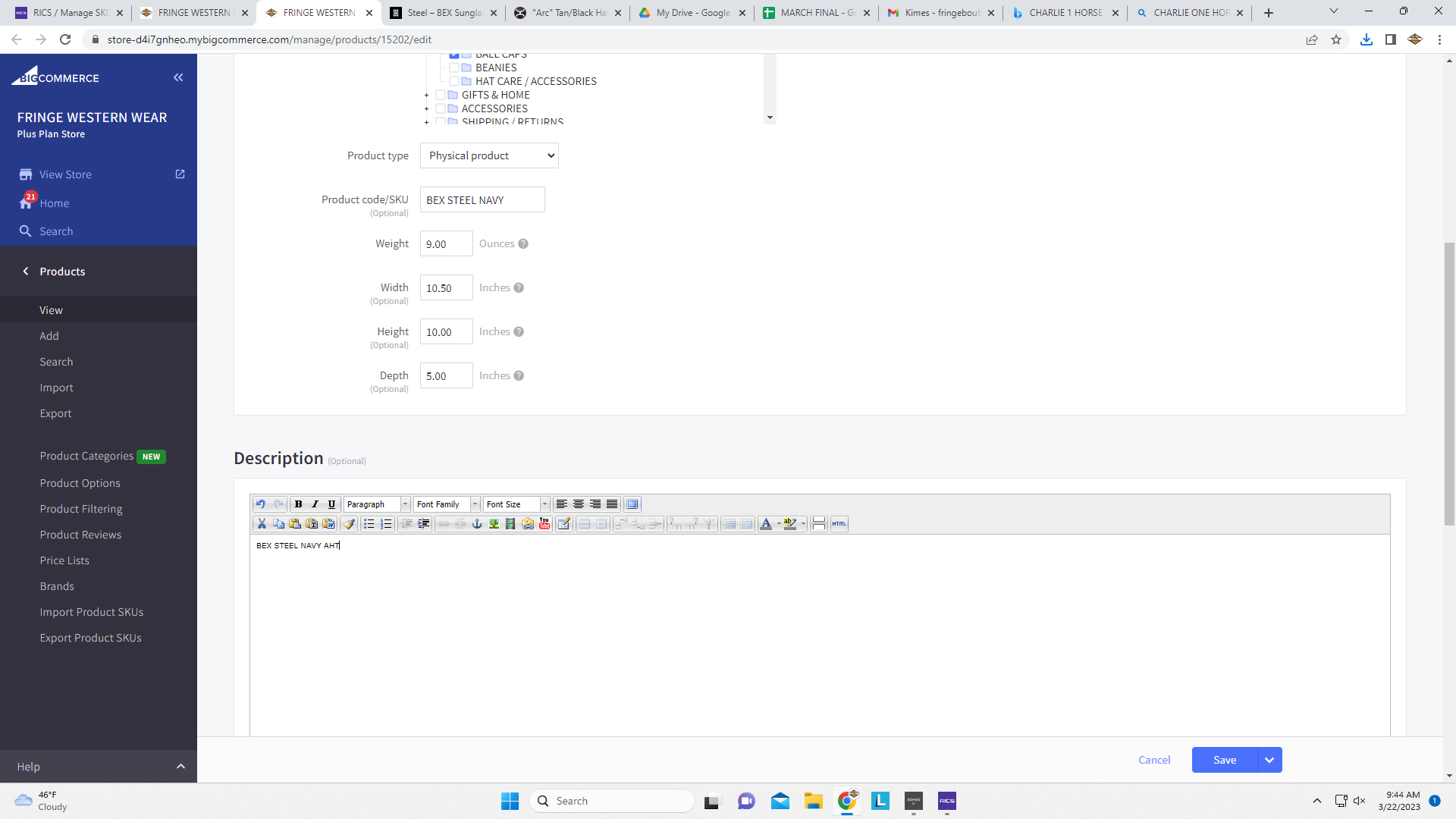
Task: Toggle Italic formatting in the editor
Action: [x=315, y=504]
